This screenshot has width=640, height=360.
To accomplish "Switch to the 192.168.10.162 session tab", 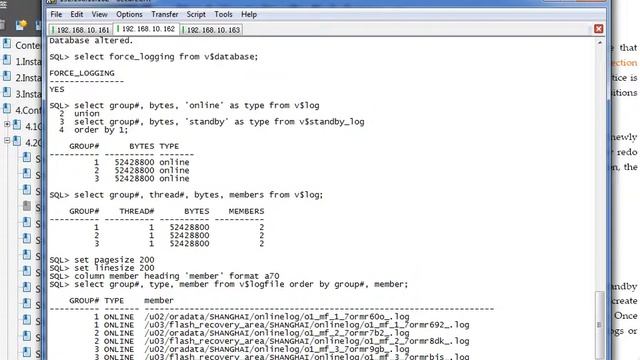I will point(146,29).
